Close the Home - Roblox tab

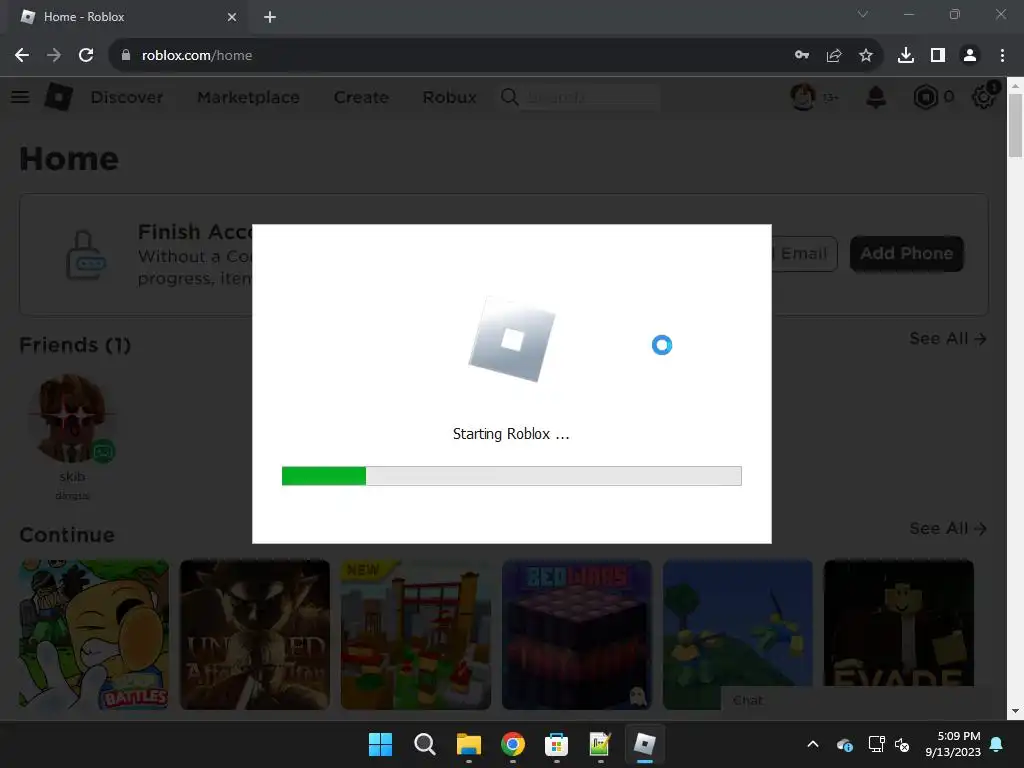232,17
